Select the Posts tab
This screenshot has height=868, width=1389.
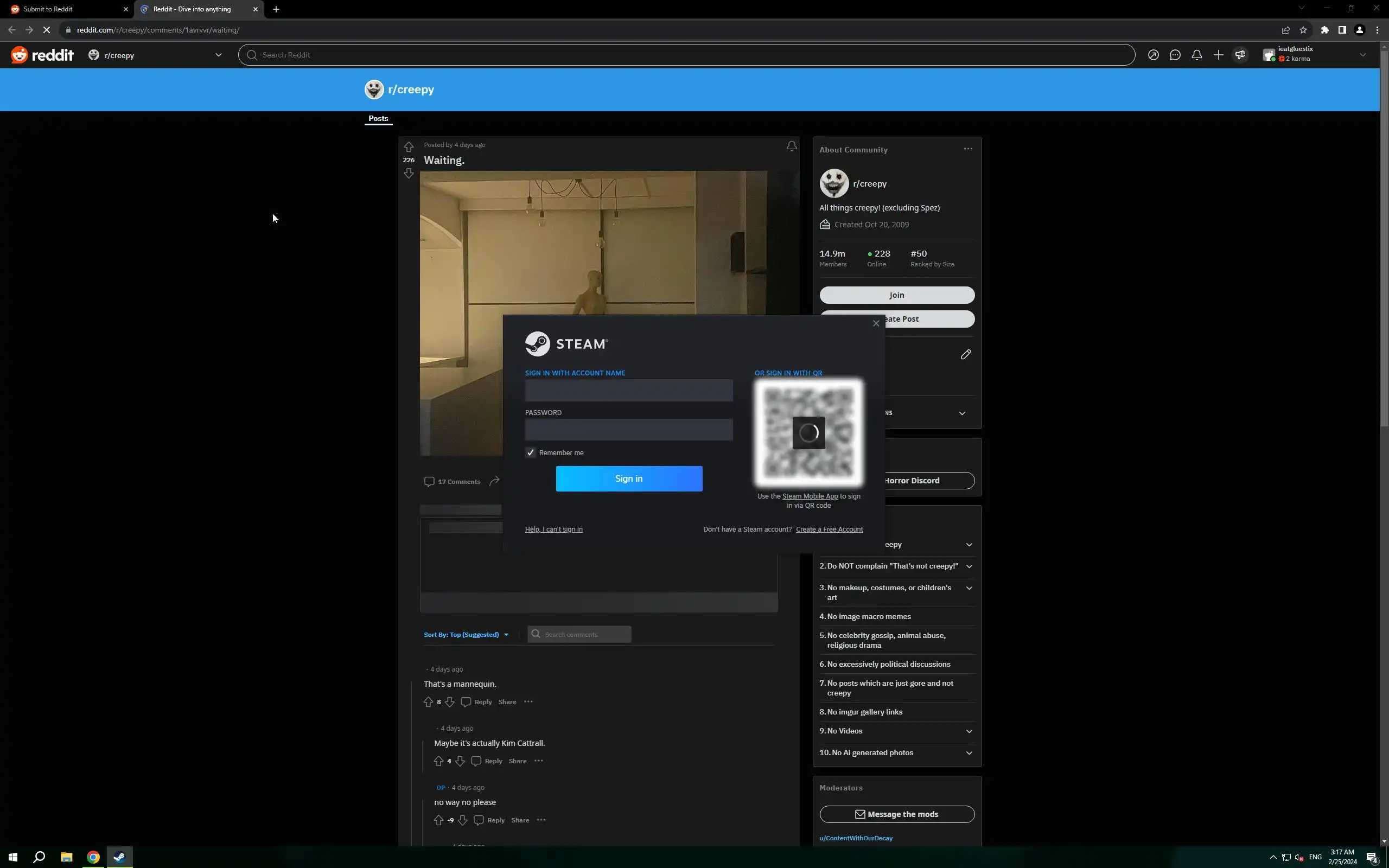coord(378,118)
